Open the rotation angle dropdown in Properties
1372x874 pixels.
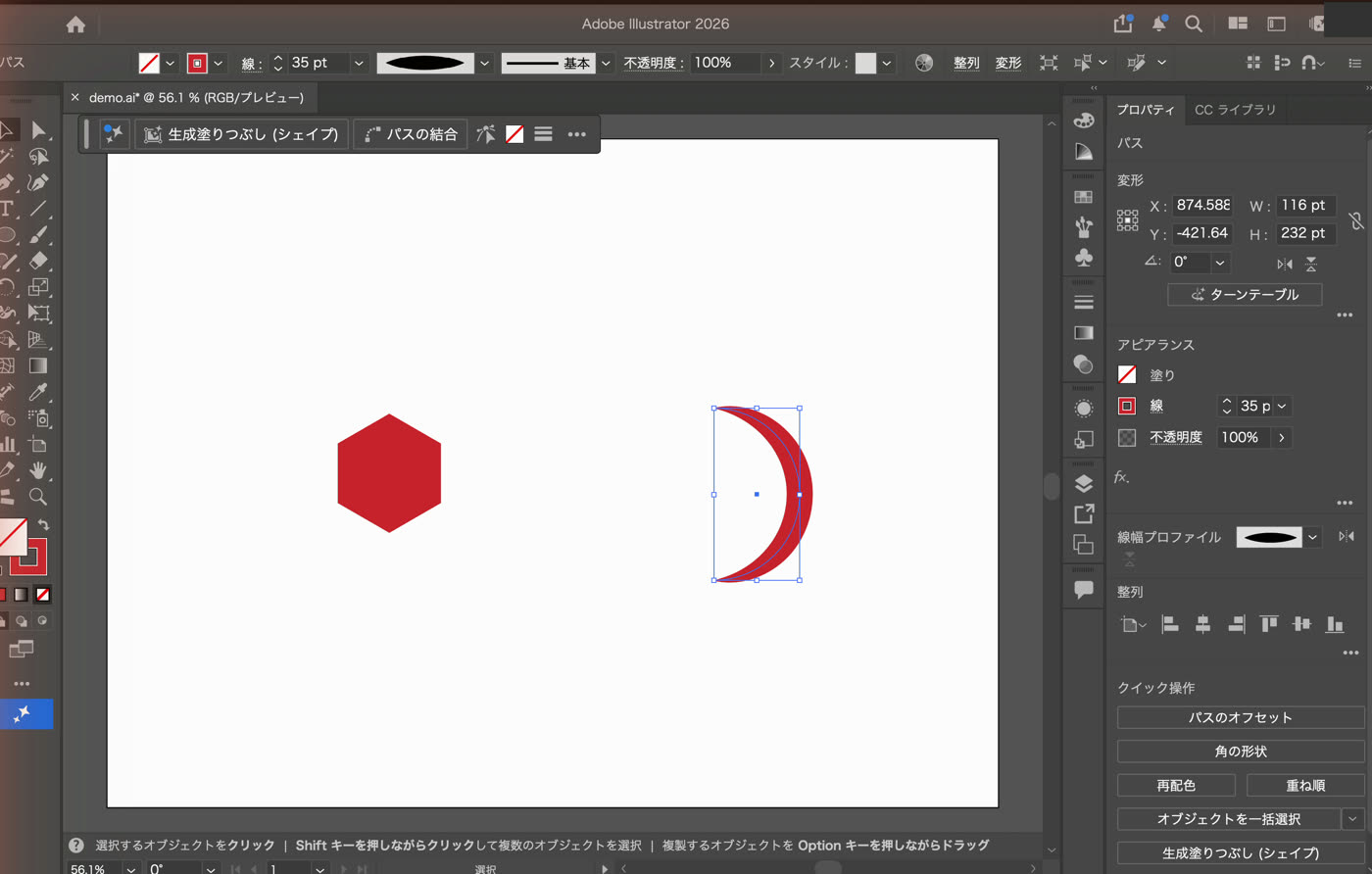point(1220,263)
